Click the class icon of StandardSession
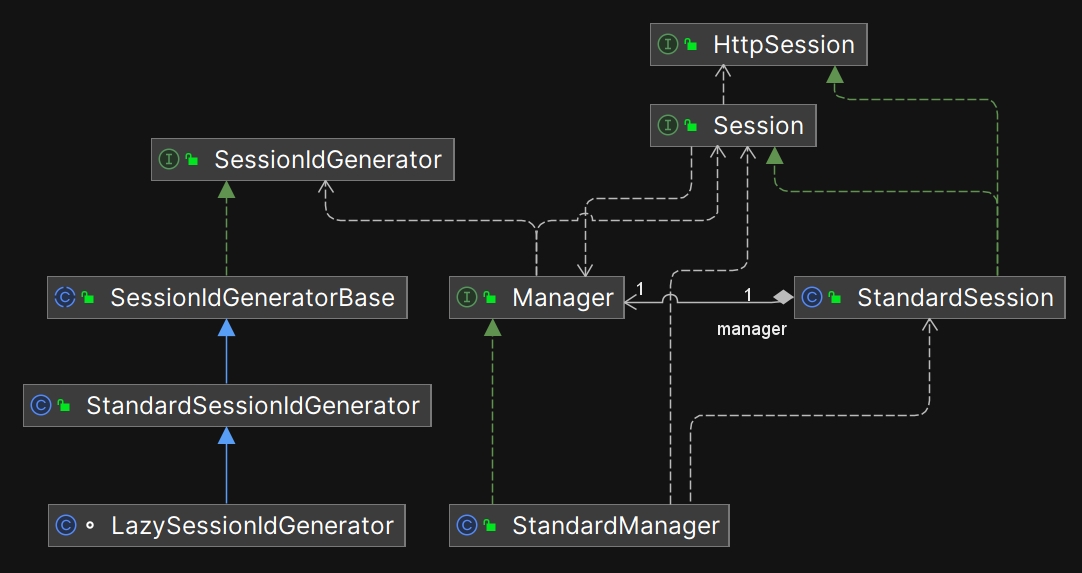This screenshot has width=1082, height=573. point(812,297)
